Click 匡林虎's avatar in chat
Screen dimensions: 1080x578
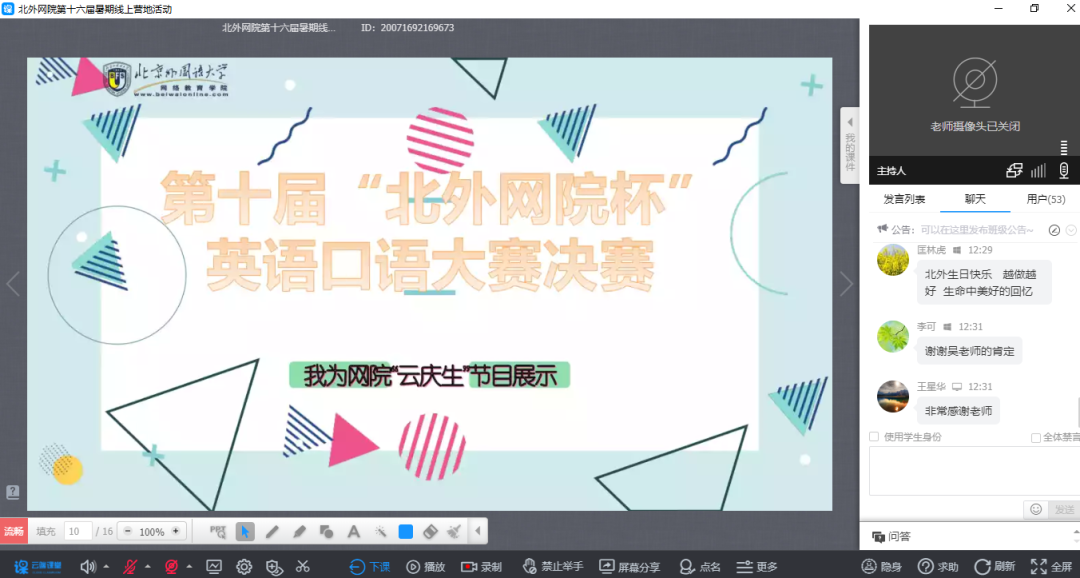893,260
